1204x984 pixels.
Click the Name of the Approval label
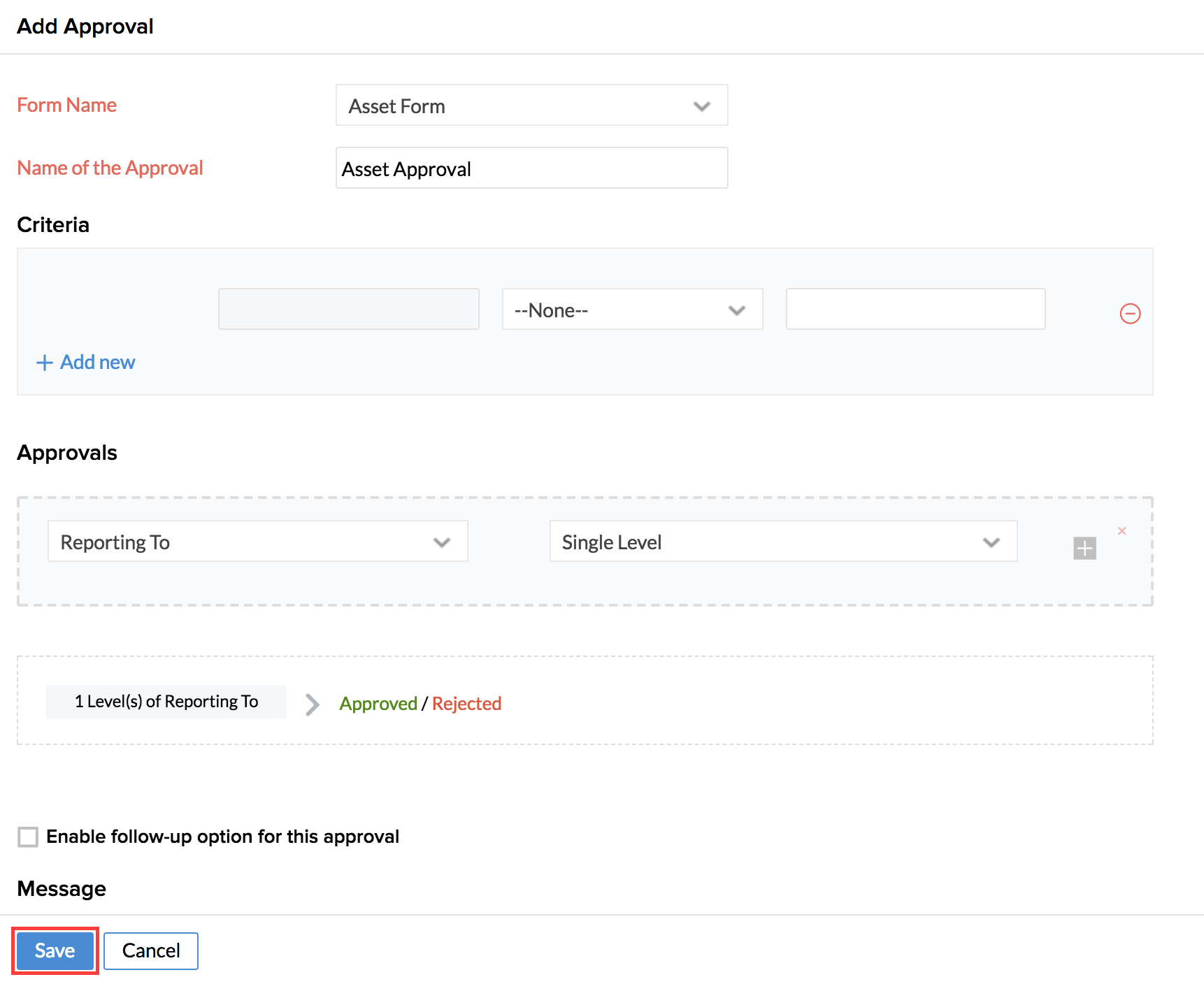[x=110, y=168]
